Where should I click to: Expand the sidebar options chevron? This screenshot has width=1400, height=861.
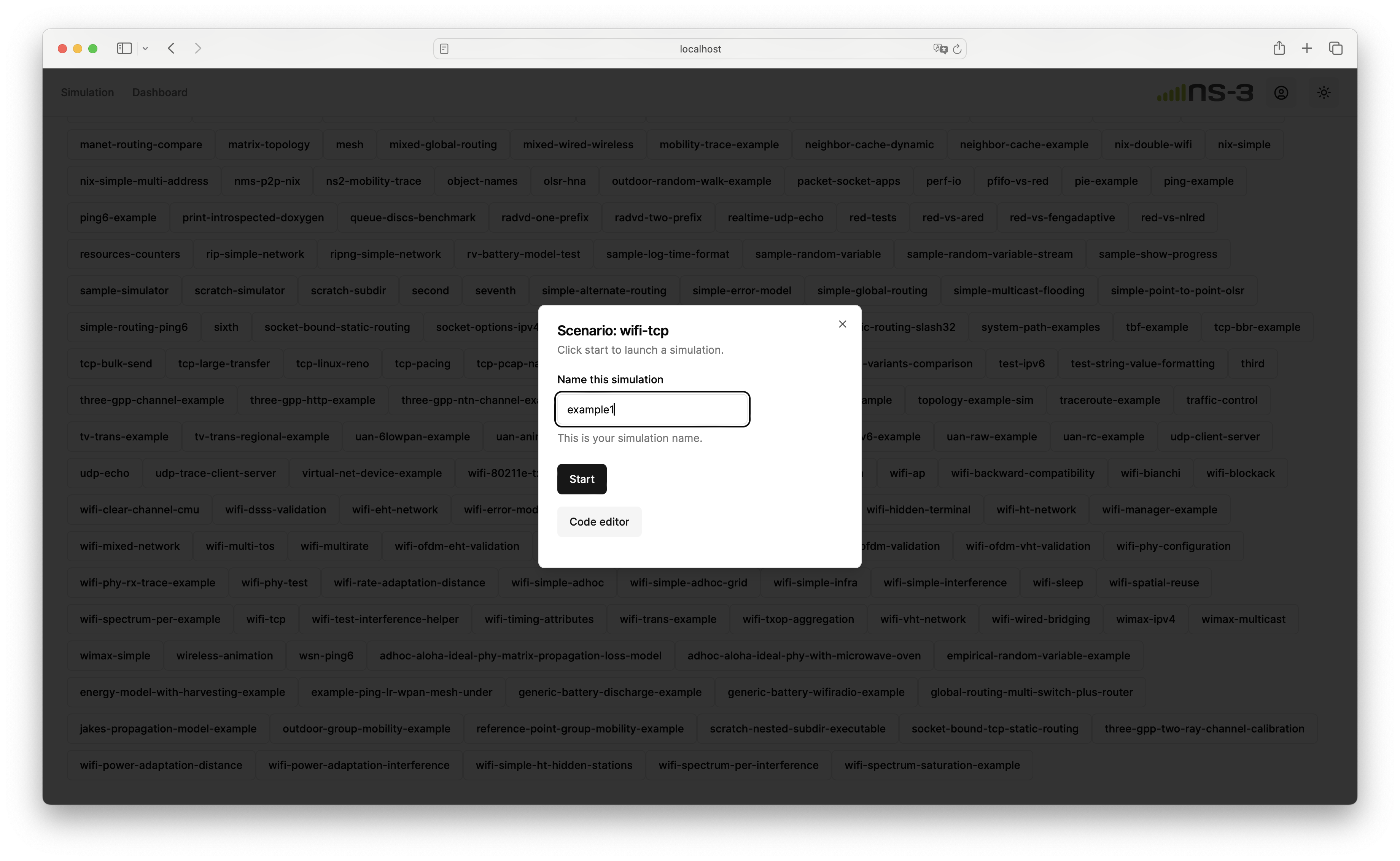pyautogui.click(x=145, y=48)
